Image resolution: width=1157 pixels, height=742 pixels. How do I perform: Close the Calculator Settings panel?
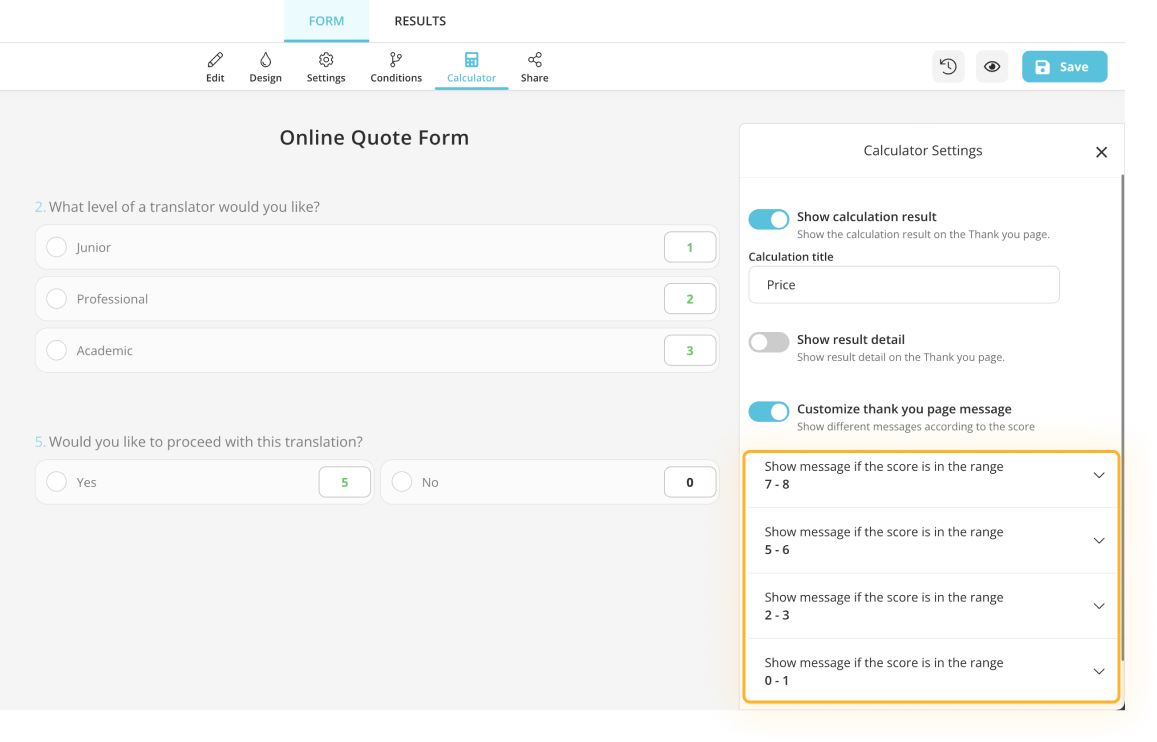[1101, 152]
